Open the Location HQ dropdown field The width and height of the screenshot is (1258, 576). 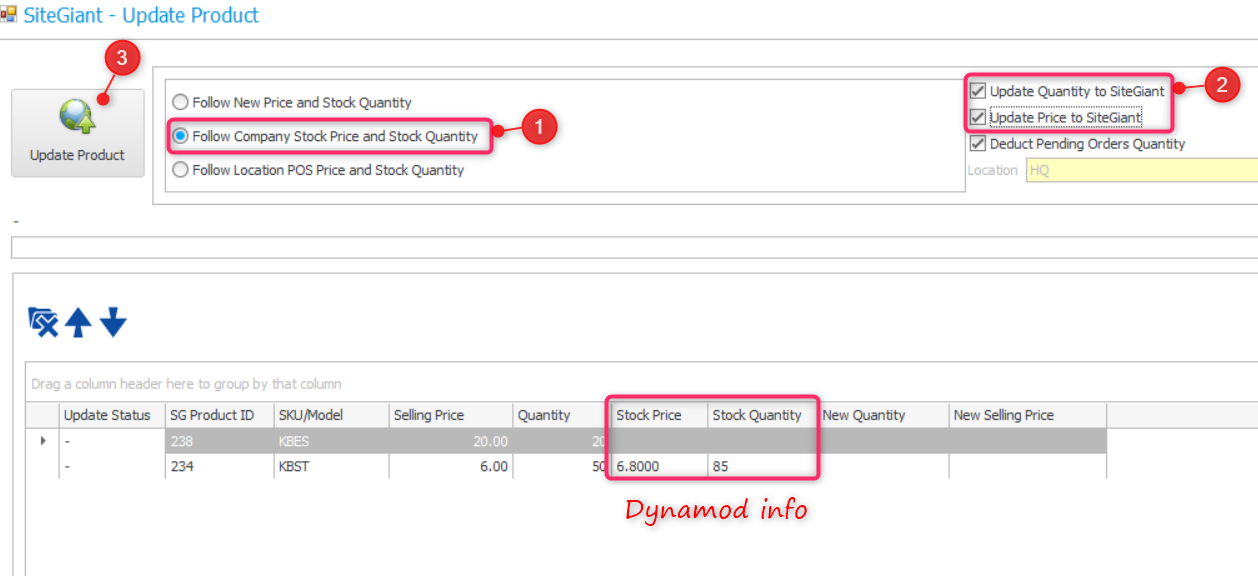click(x=1141, y=170)
